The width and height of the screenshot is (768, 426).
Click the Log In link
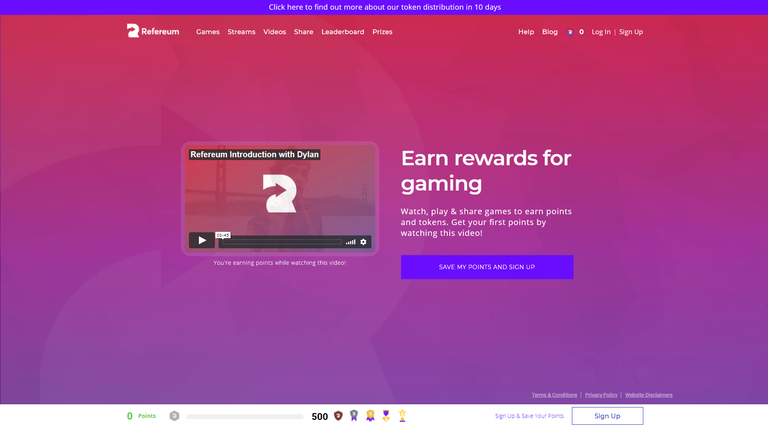[x=601, y=32]
